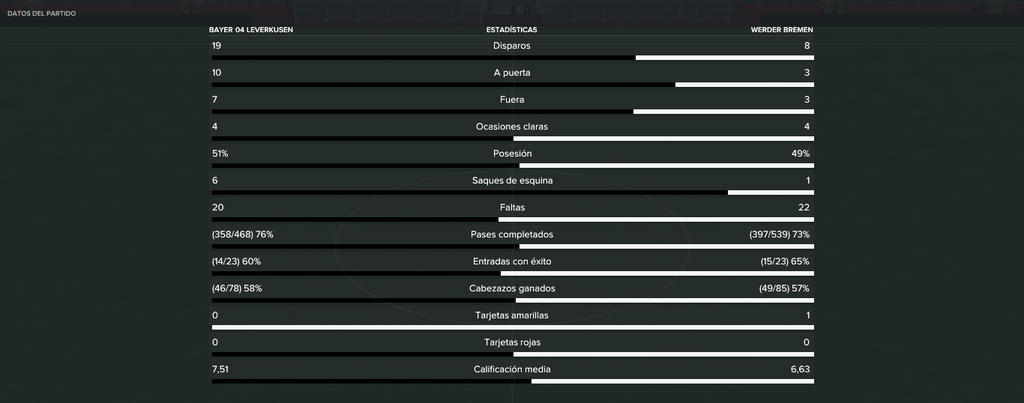Viewport: 1024px width, 403px height.
Task: Click the Datos del Partido header
Action: click(x=42, y=13)
